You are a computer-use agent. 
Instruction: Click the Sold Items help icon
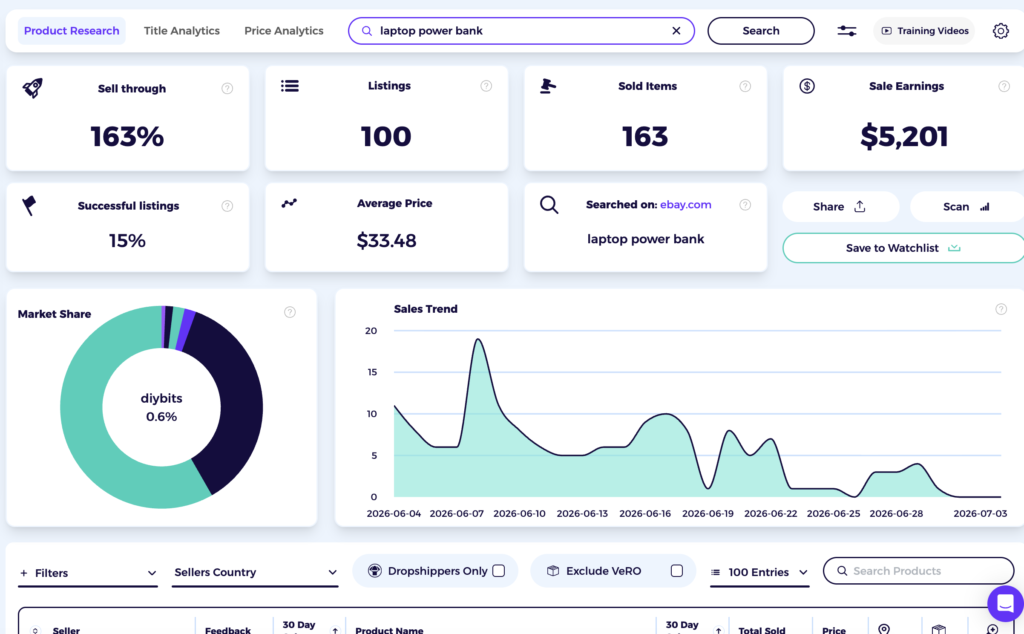click(745, 86)
